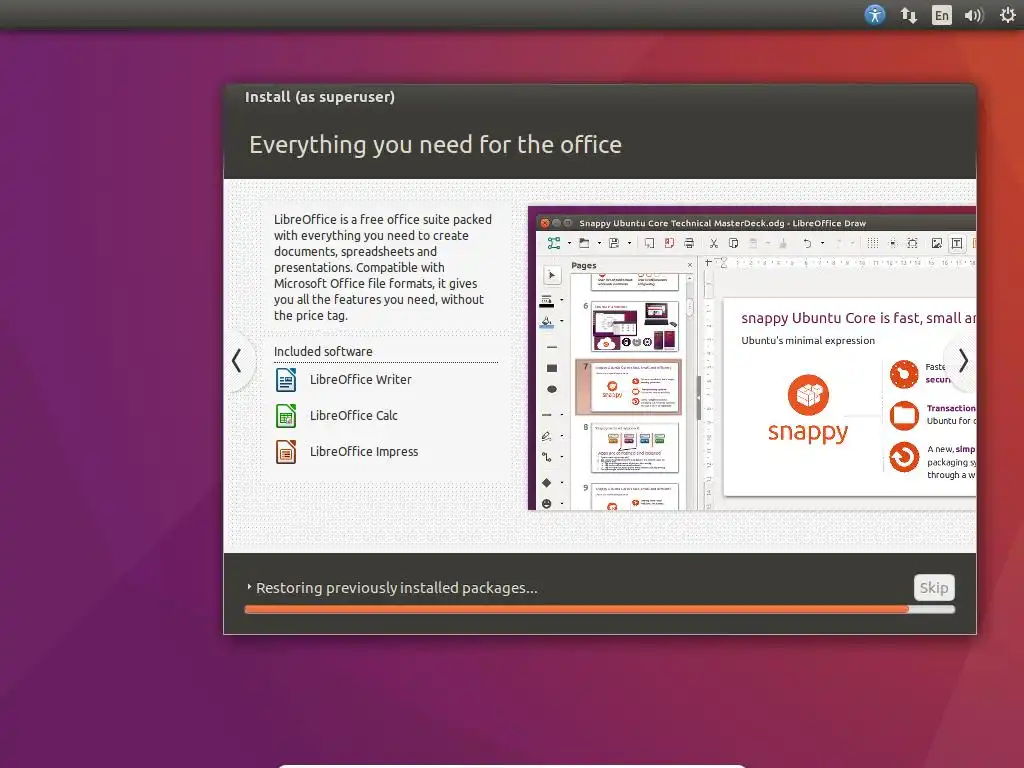Click the LibreOffice Calc icon
Image resolution: width=1024 pixels, height=768 pixels.
pyautogui.click(x=286, y=416)
